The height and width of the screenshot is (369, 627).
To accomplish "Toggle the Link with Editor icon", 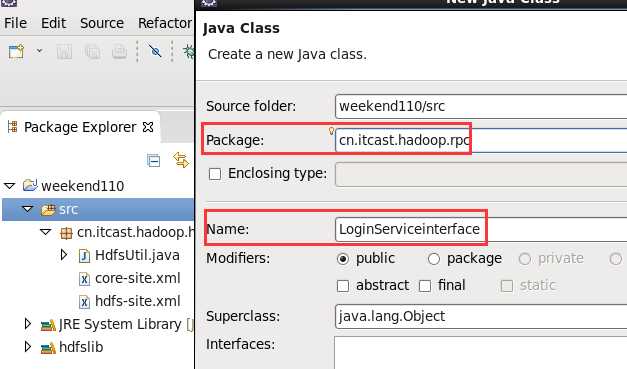I will [181, 160].
